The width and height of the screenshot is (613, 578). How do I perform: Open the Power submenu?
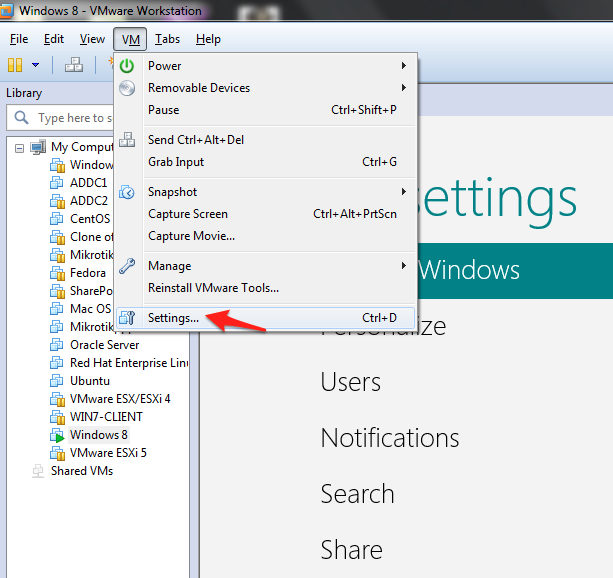click(x=265, y=66)
